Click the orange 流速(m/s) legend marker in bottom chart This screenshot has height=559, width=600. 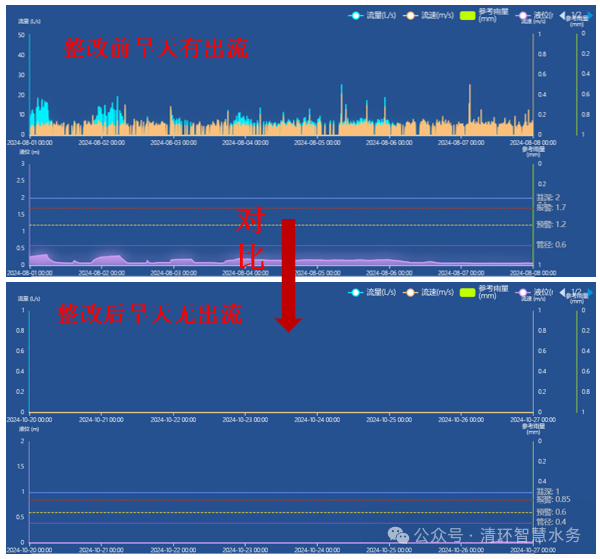[x=411, y=292]
